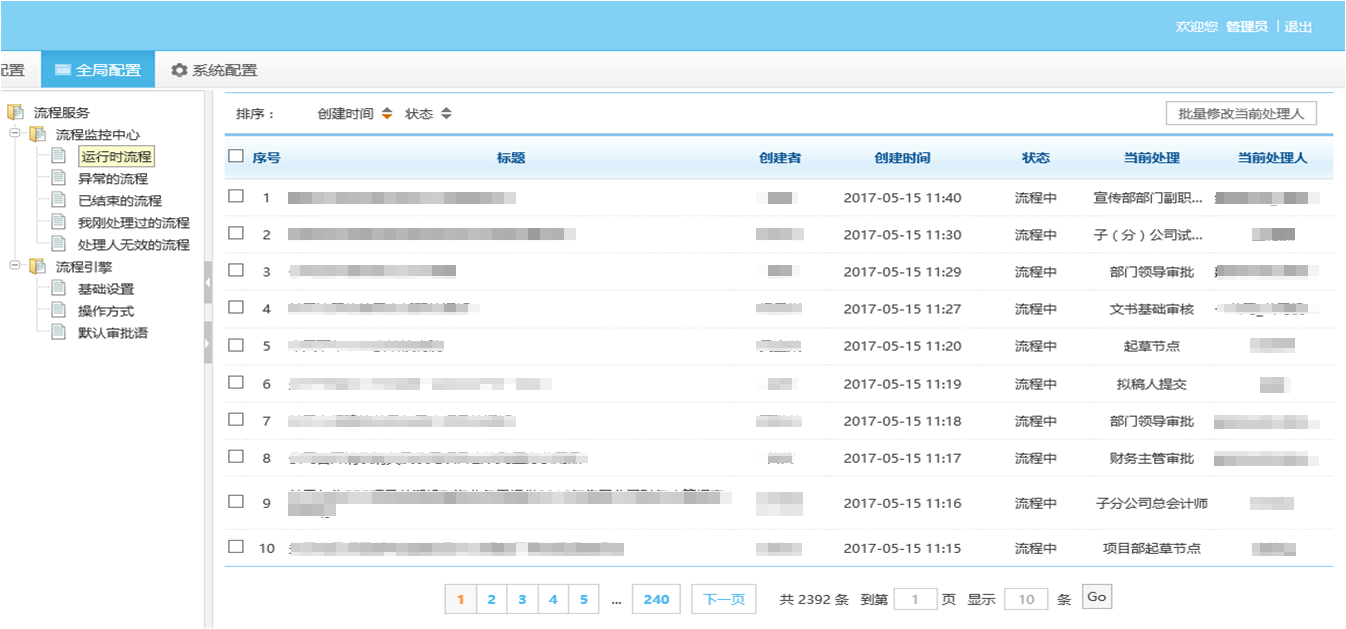Click the 退出 logout link
The image size is (1346, 629).
pyautogui.click(x=1298, y=27)
